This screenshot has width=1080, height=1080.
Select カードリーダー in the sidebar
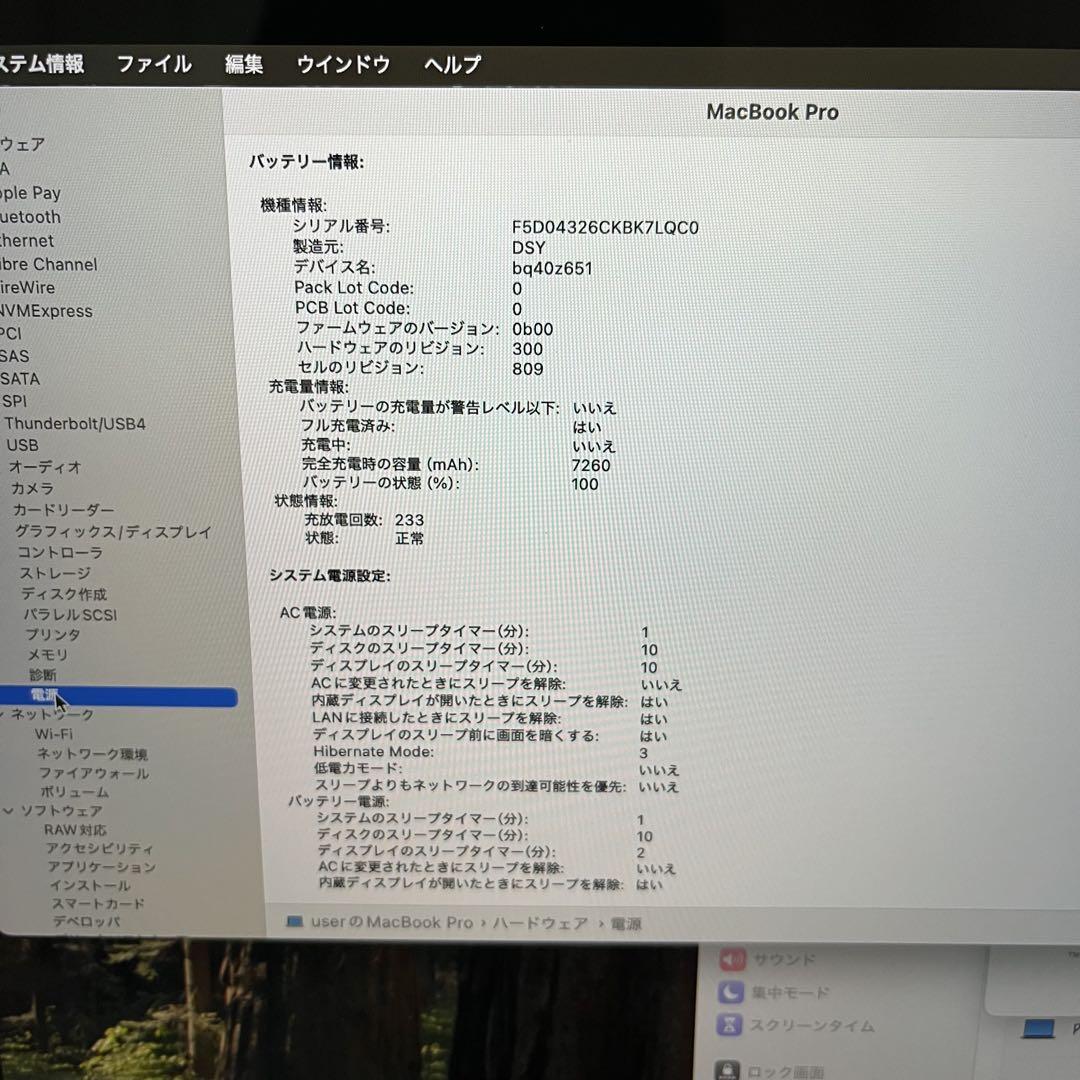tap(63, 510)
